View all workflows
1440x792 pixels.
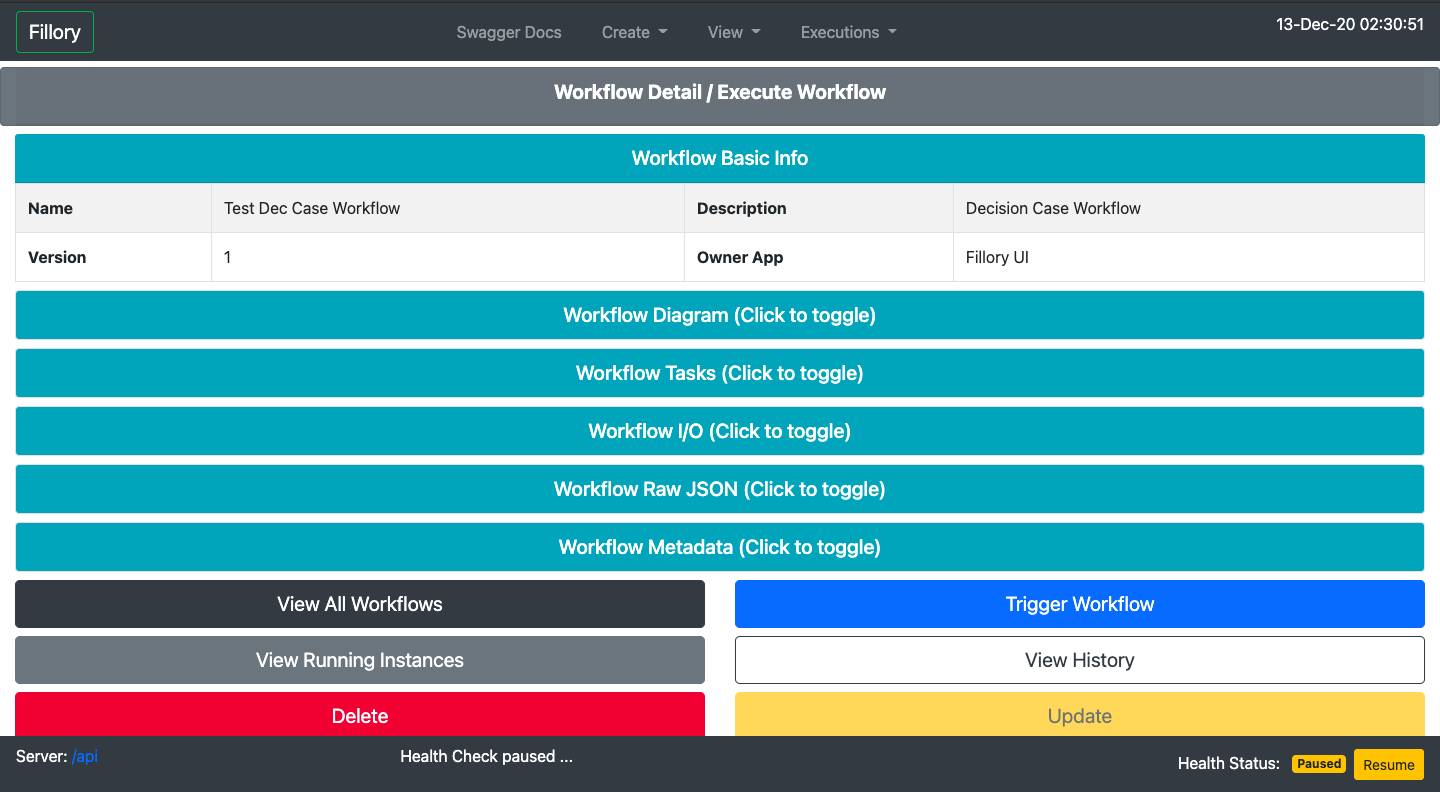pos(359,604)
